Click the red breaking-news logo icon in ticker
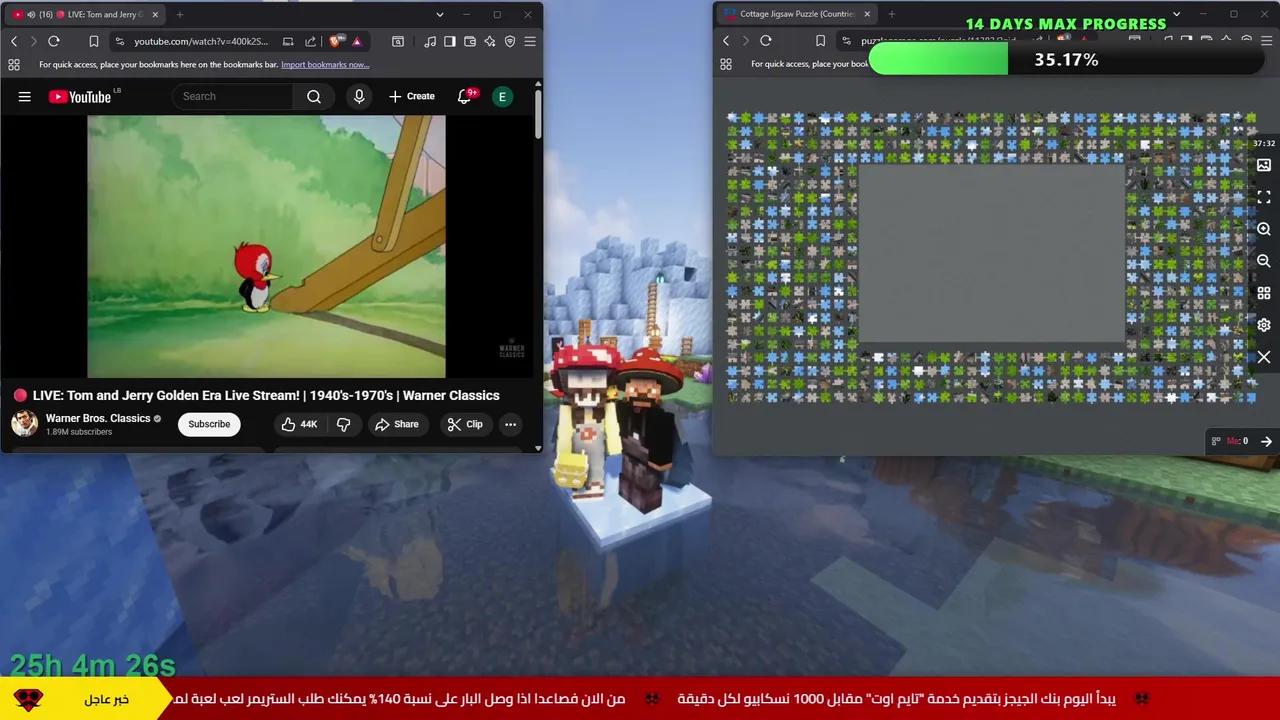 point(29,699)
